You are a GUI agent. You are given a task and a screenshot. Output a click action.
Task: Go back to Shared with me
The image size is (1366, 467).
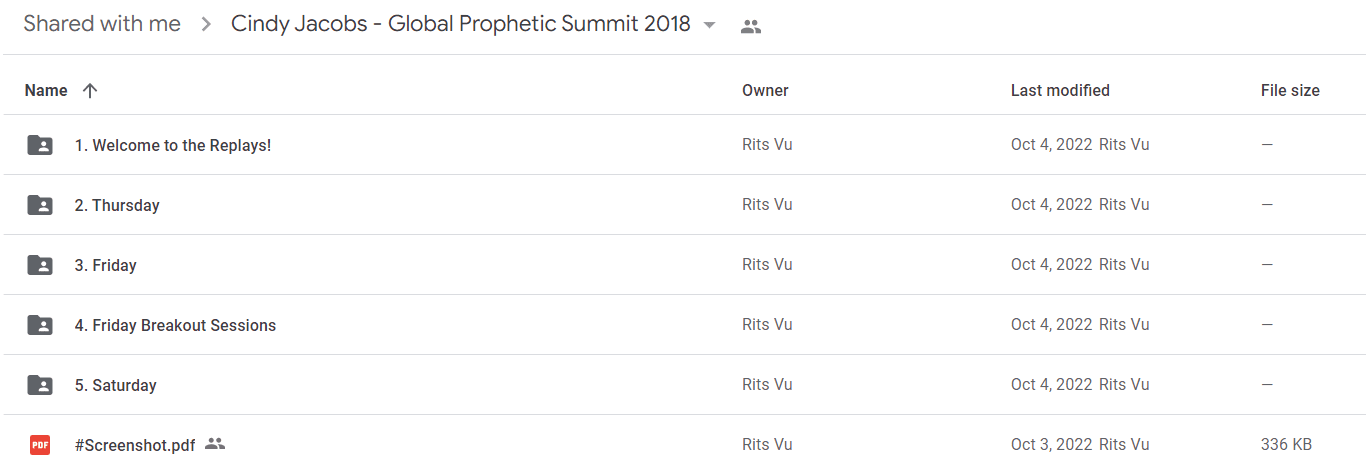(x=102, y=24)
